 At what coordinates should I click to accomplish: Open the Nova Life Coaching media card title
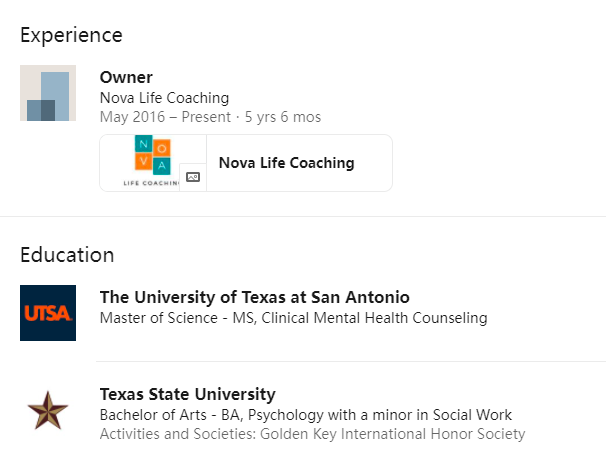286,163
